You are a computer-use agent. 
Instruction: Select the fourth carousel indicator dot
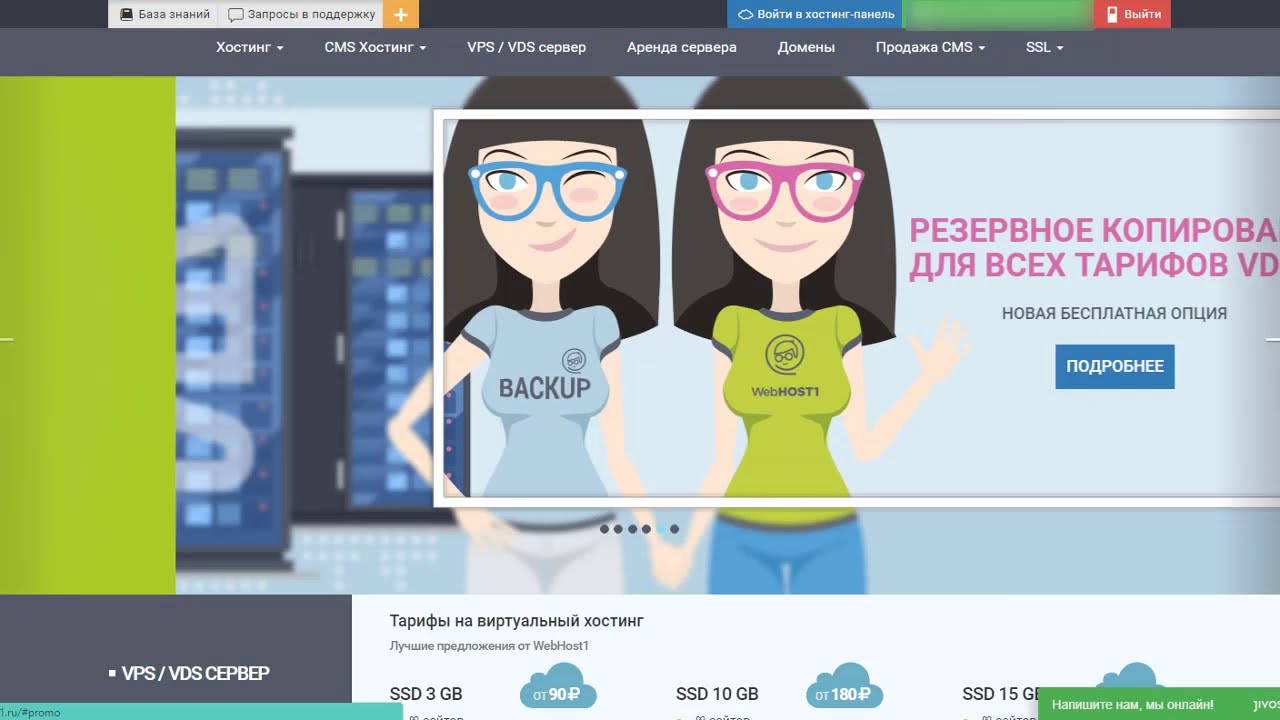coord(646,529)
